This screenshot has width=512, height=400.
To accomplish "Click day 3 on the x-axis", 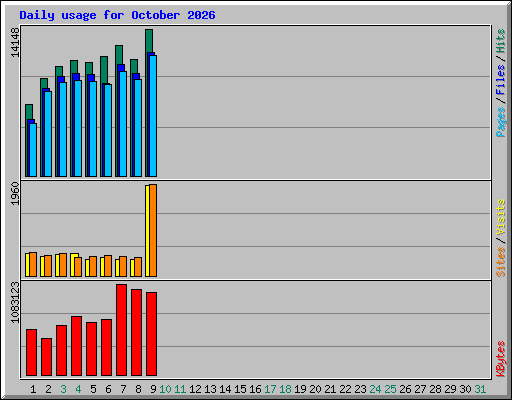I will point(63,389).
